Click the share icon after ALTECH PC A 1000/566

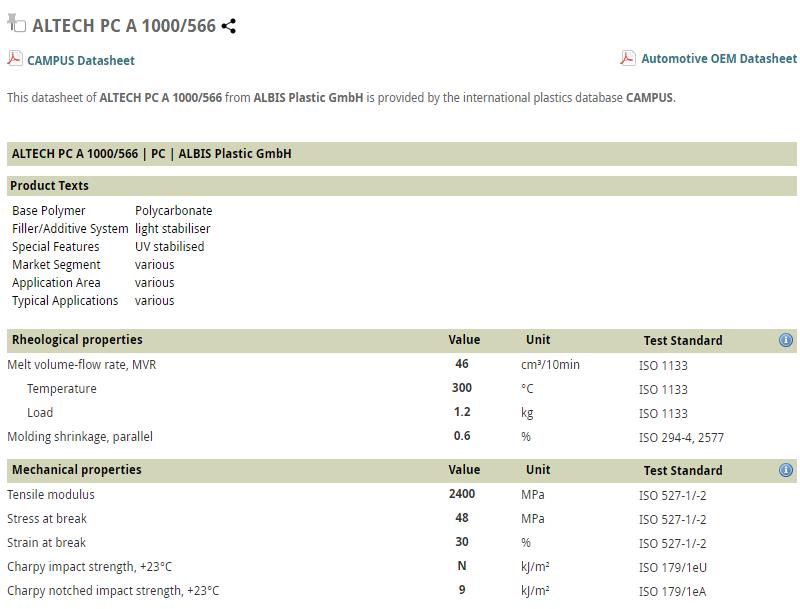tap(229, 26)
